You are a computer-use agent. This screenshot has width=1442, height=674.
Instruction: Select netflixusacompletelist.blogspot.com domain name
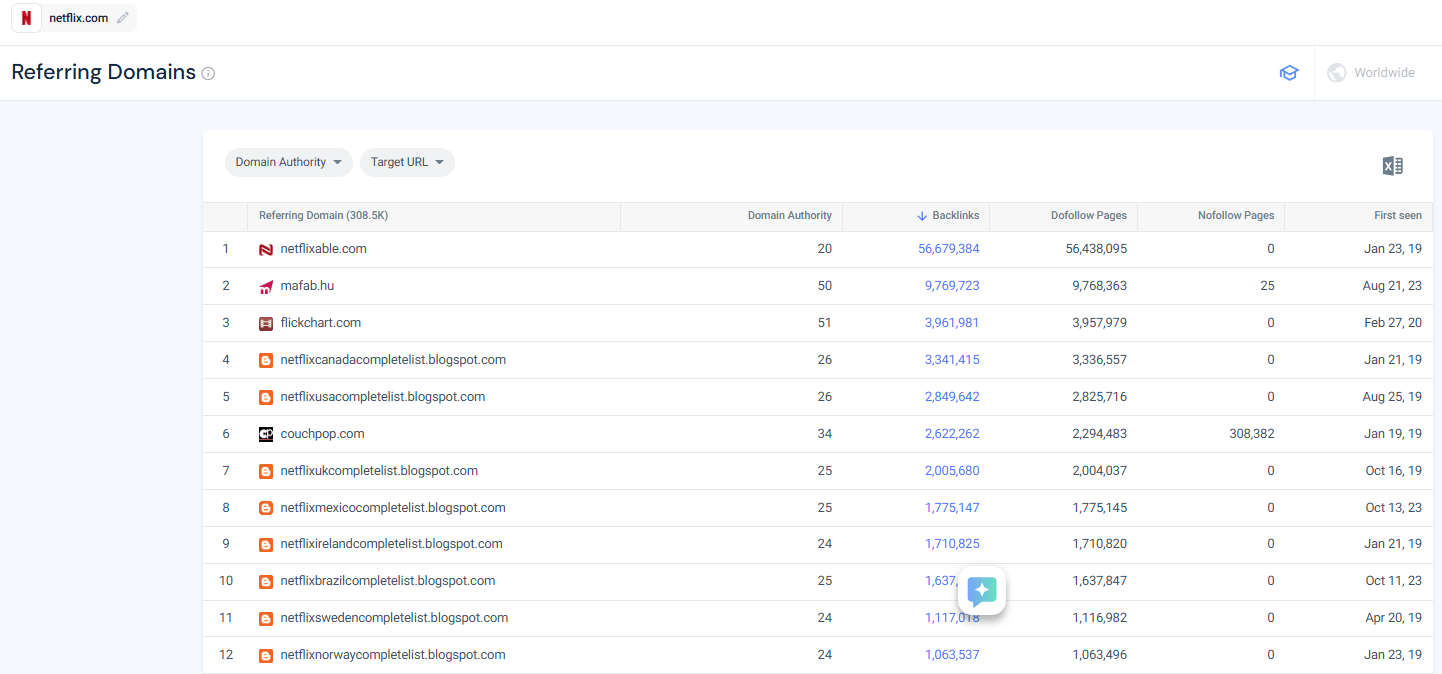coord(383,397)
